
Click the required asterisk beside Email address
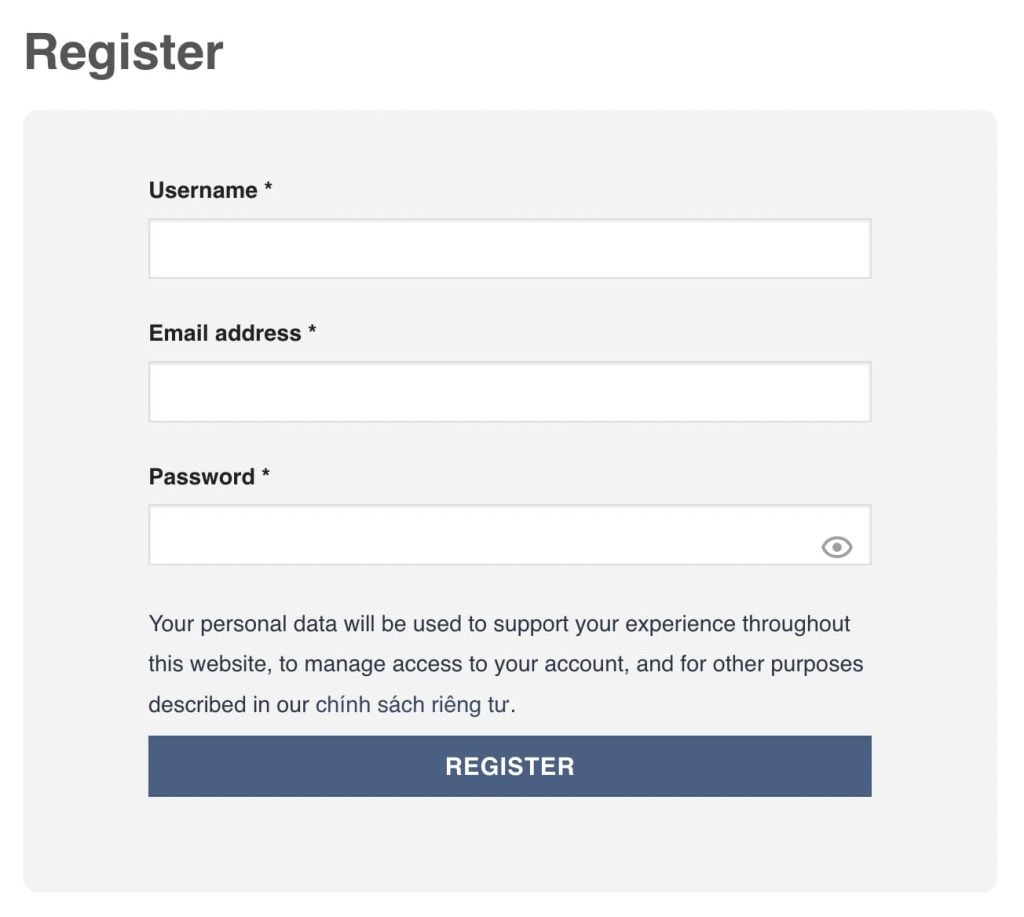point(312,332)
